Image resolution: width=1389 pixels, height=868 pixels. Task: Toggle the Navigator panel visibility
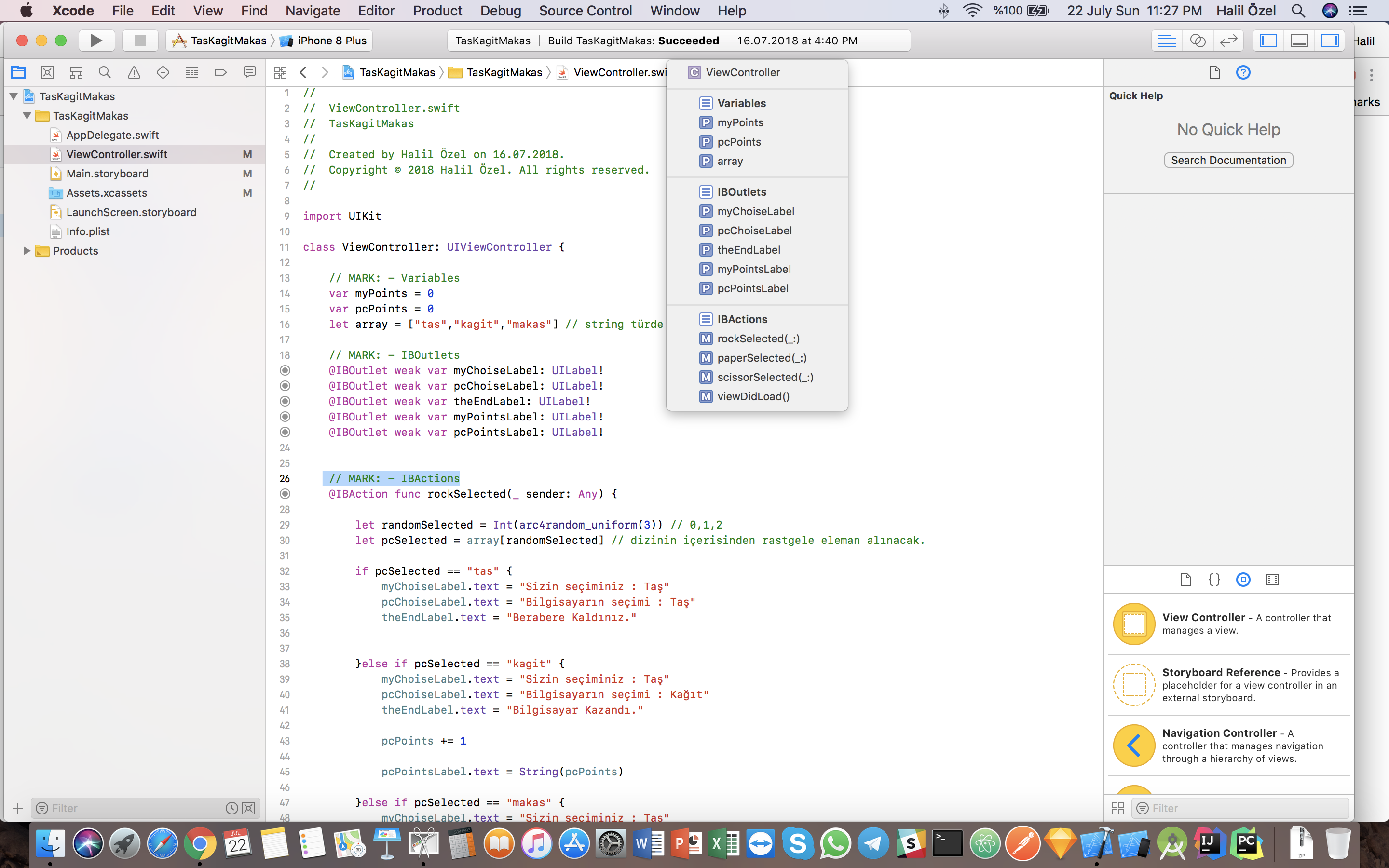pos(1268,41)
